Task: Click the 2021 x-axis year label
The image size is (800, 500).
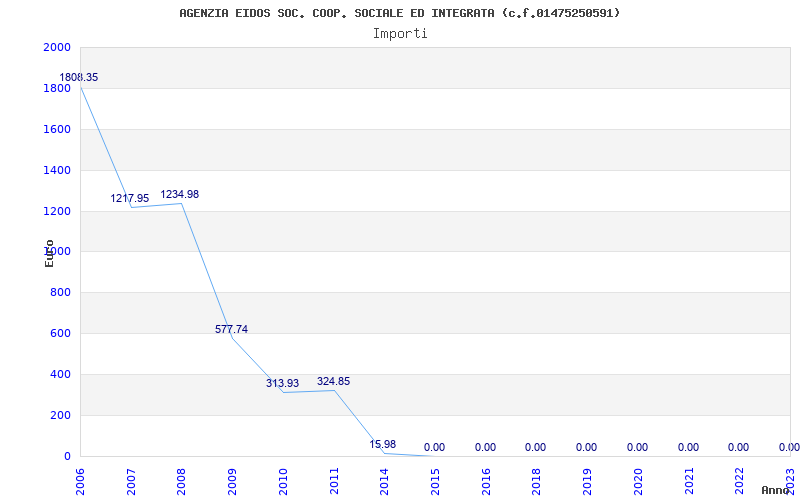Action: 689,479
